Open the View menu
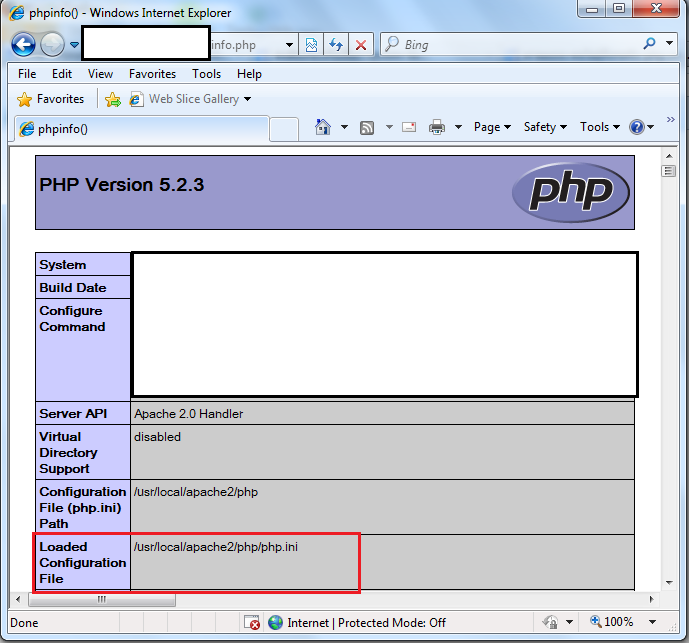This screenshot has width=689, height=643. point(100,74)
